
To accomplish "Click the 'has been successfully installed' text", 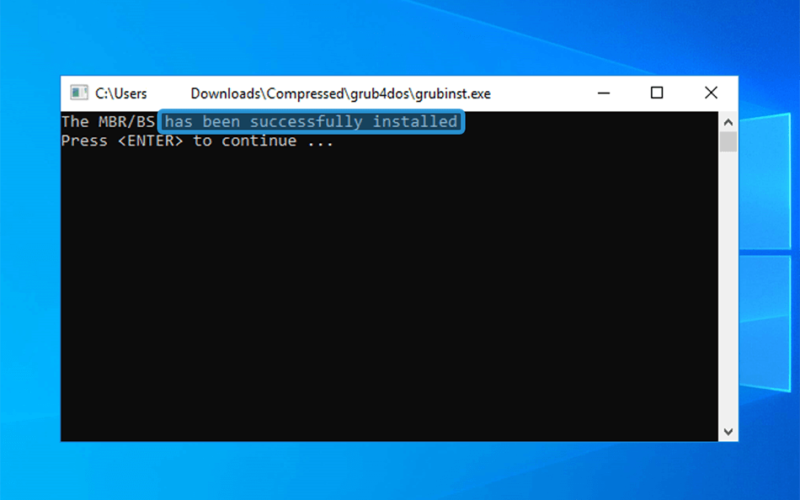I will tap(311, 122).
